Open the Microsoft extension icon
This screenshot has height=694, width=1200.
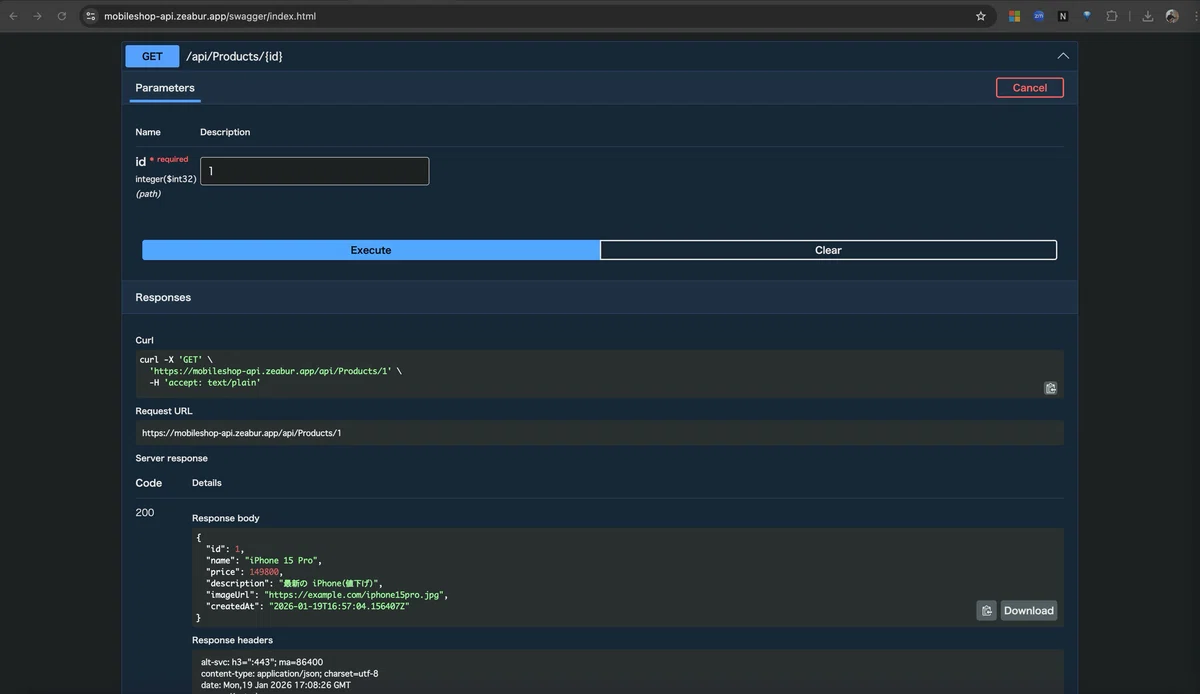click(1014, 16)
